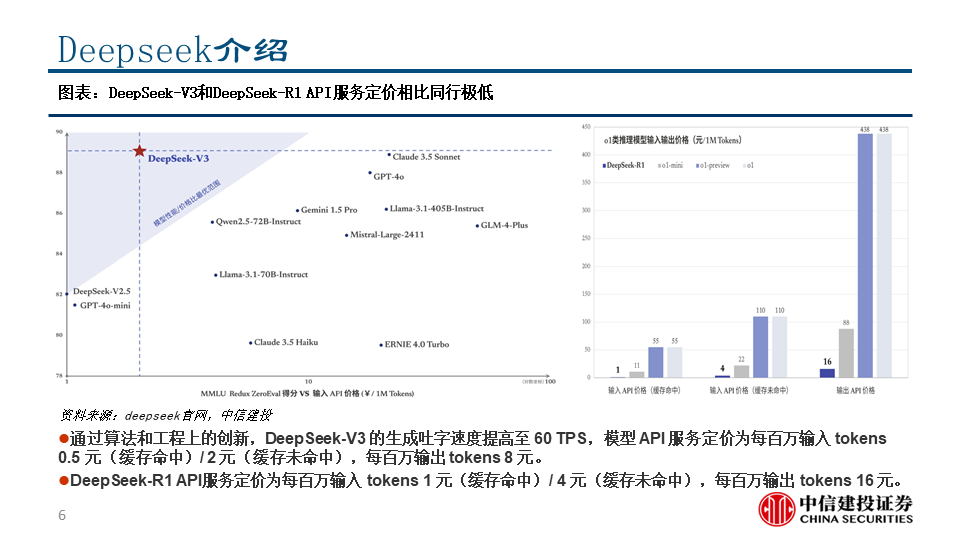The image size is (960, 540).
Task: Click the bullet starting "通过算法和工程上的创新"
Action: coord(472,448)
